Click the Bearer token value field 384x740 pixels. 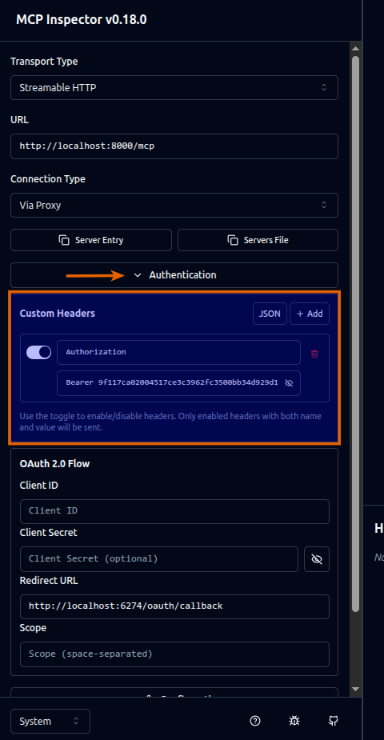point(179,383)
